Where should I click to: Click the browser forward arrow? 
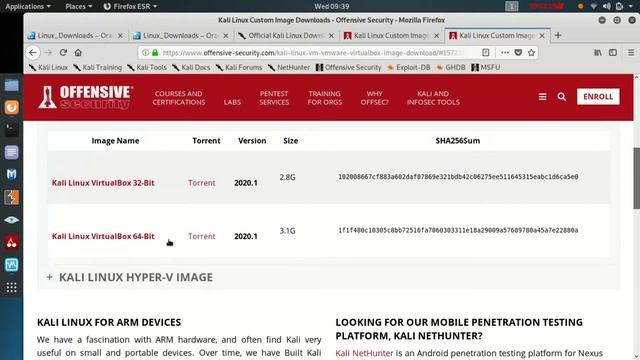click(x=48, y=53)
